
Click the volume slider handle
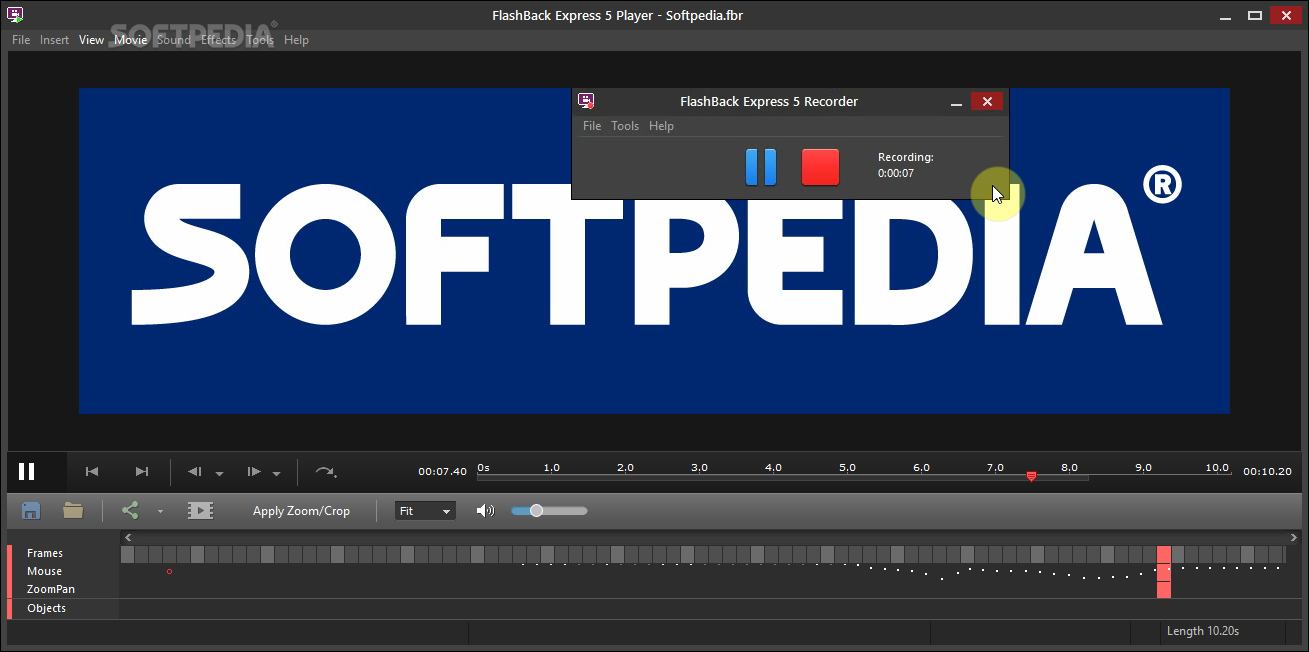536,510
